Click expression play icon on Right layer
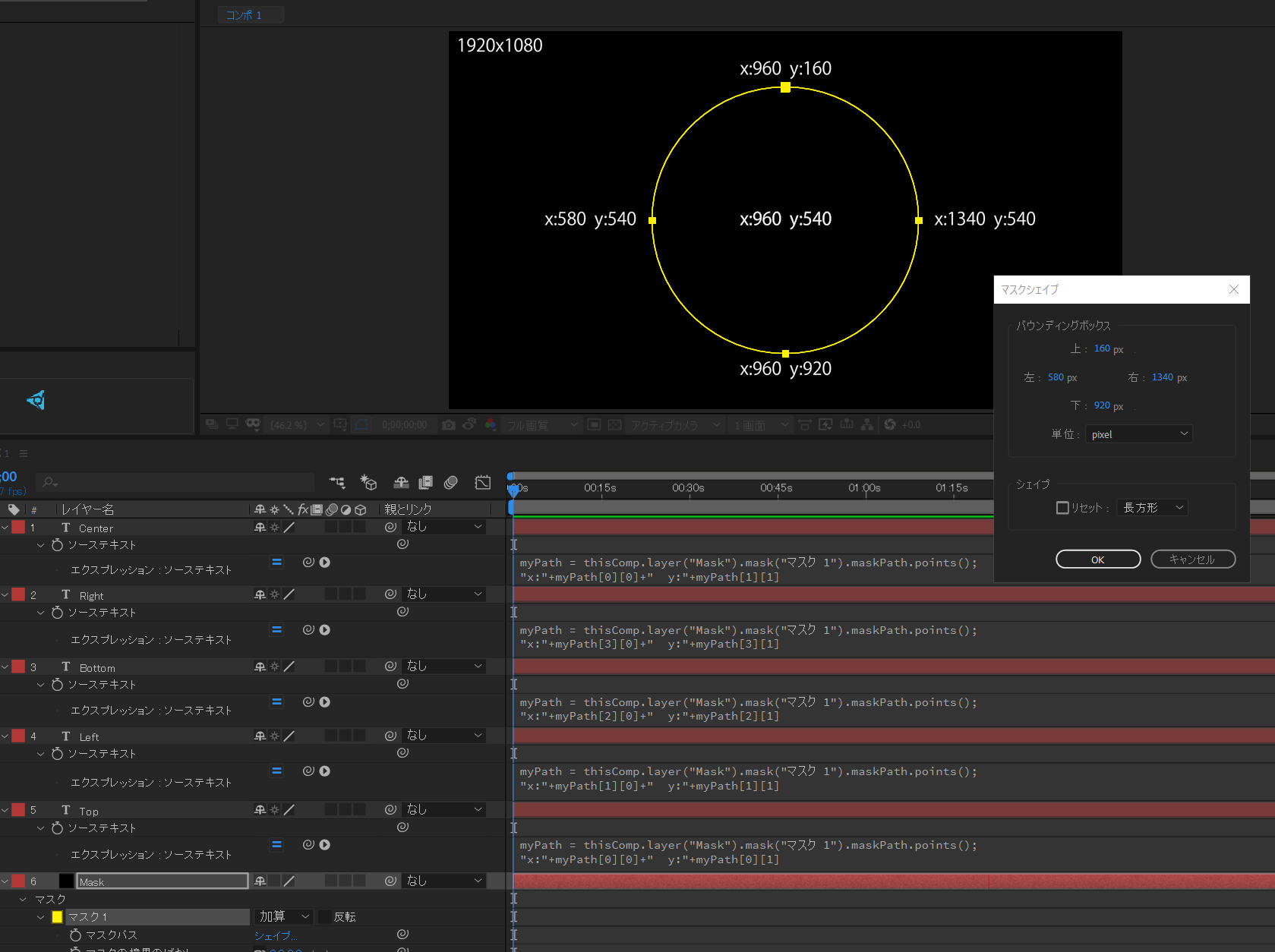 click(x=325, y=630)
